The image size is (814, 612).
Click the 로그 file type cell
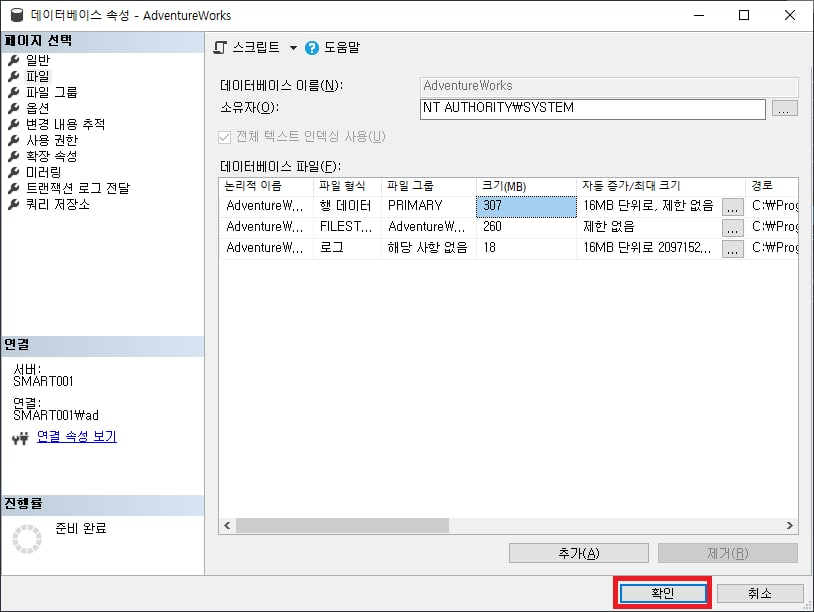(x=347, y=248)
